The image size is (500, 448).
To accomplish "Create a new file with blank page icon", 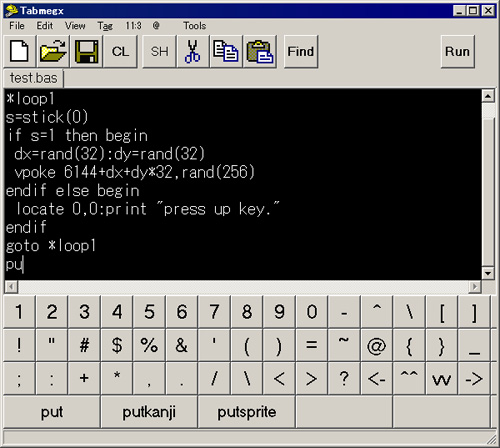I will click(19, 52).
